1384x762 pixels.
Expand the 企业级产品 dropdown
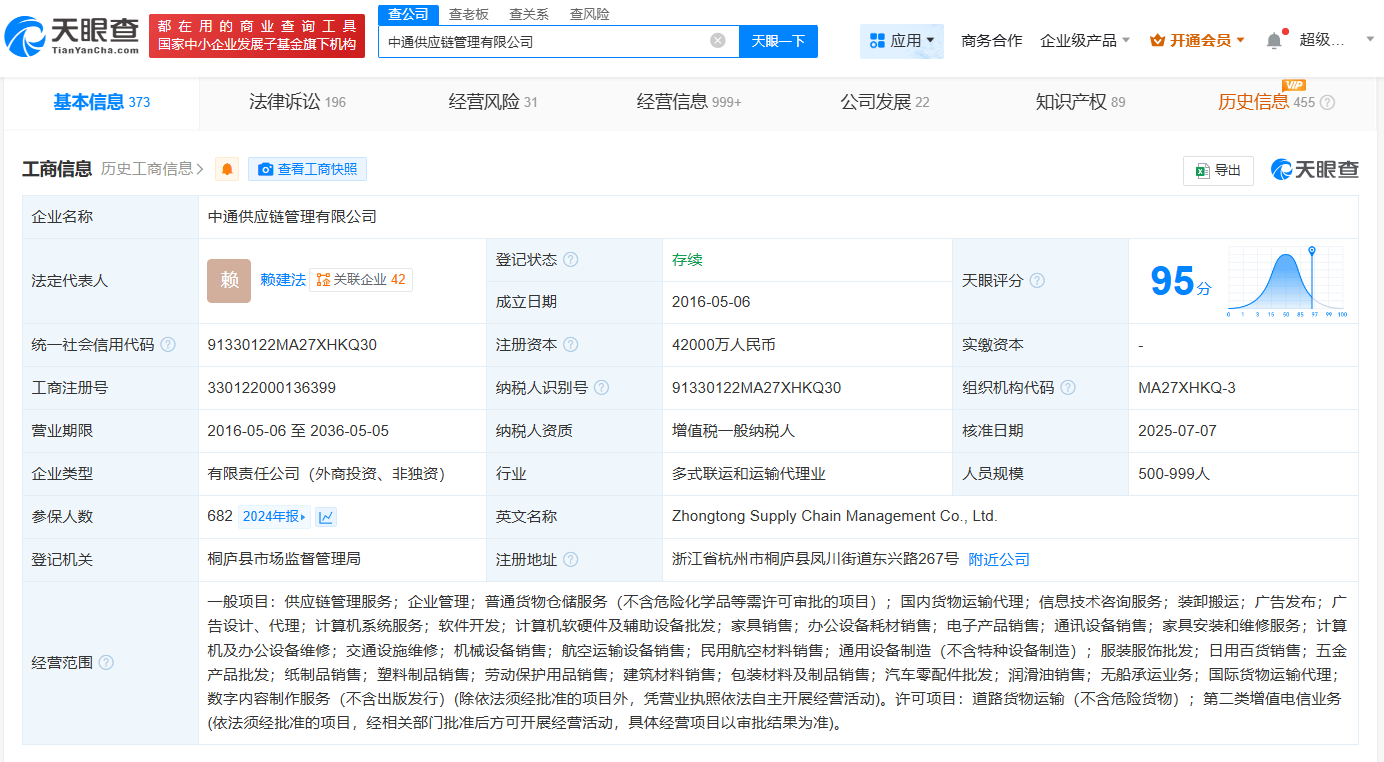pos(1085,41)
